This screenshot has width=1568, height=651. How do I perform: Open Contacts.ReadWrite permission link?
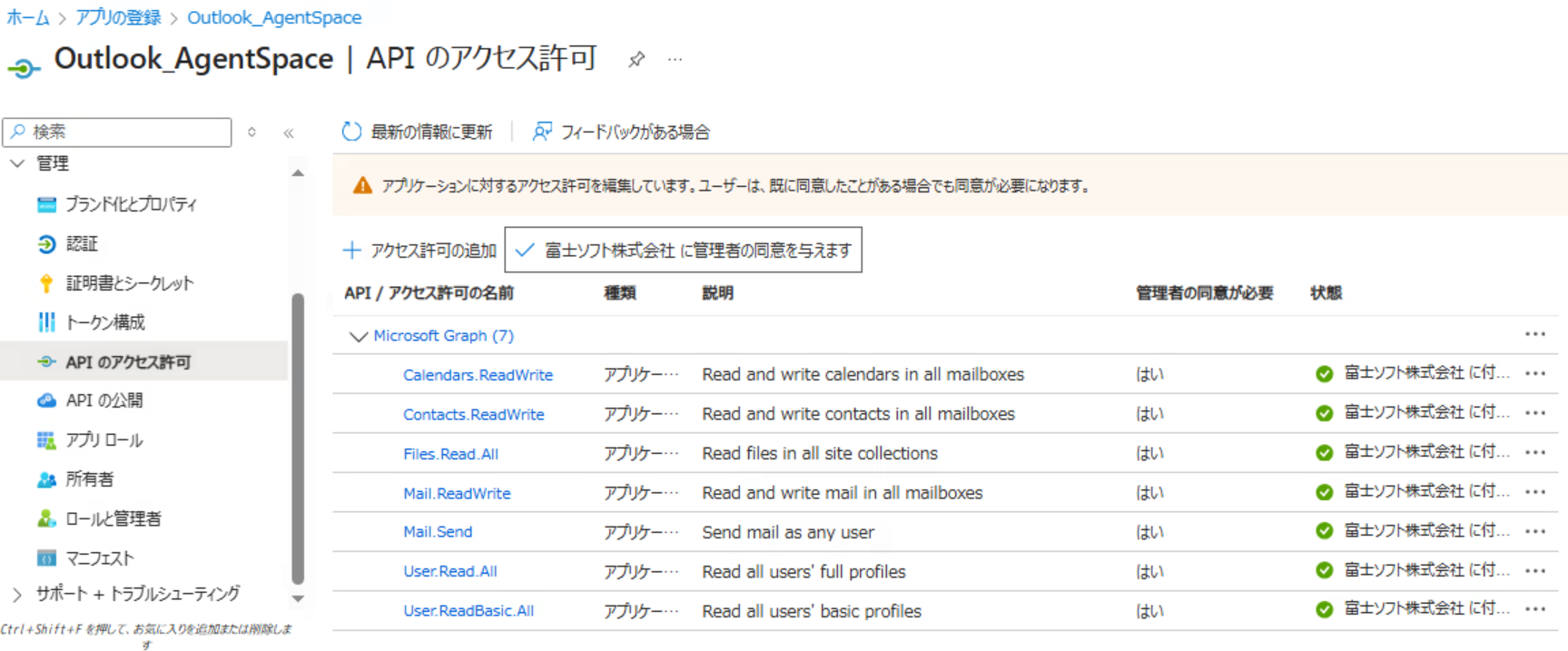(x=474, y=414)
